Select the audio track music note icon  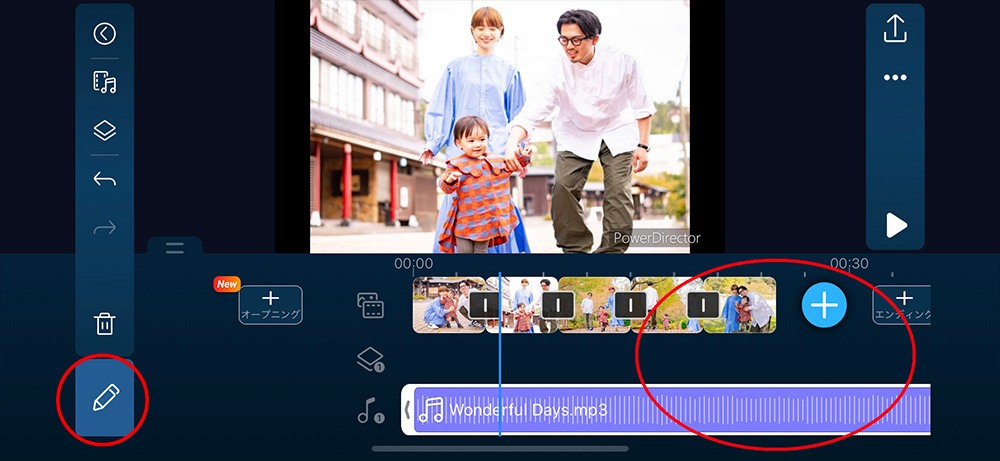pyautogui.click(x=371, y=410)
